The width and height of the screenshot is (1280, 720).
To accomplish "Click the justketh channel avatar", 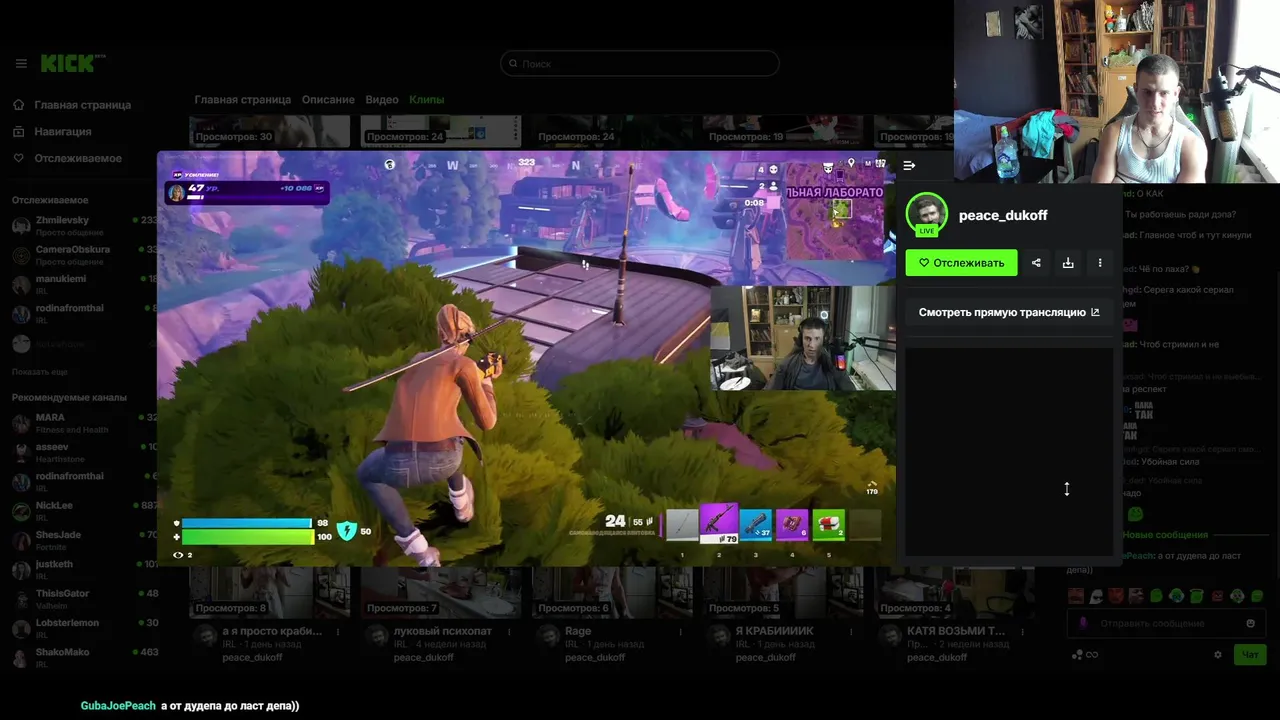I will coord(21,570).
